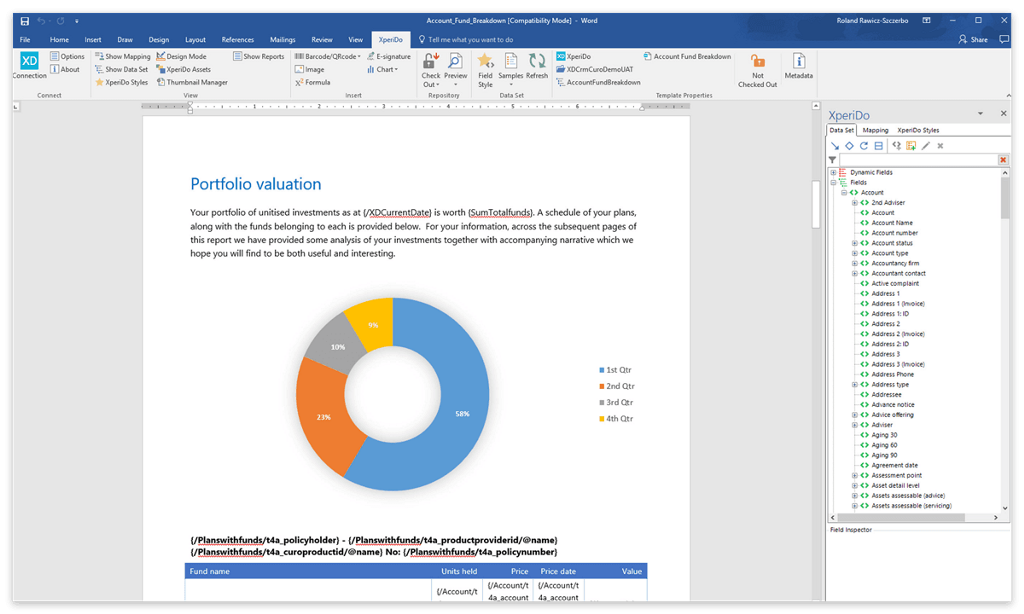
Task: Open XperiDo Assets
Action: point(184,69)
